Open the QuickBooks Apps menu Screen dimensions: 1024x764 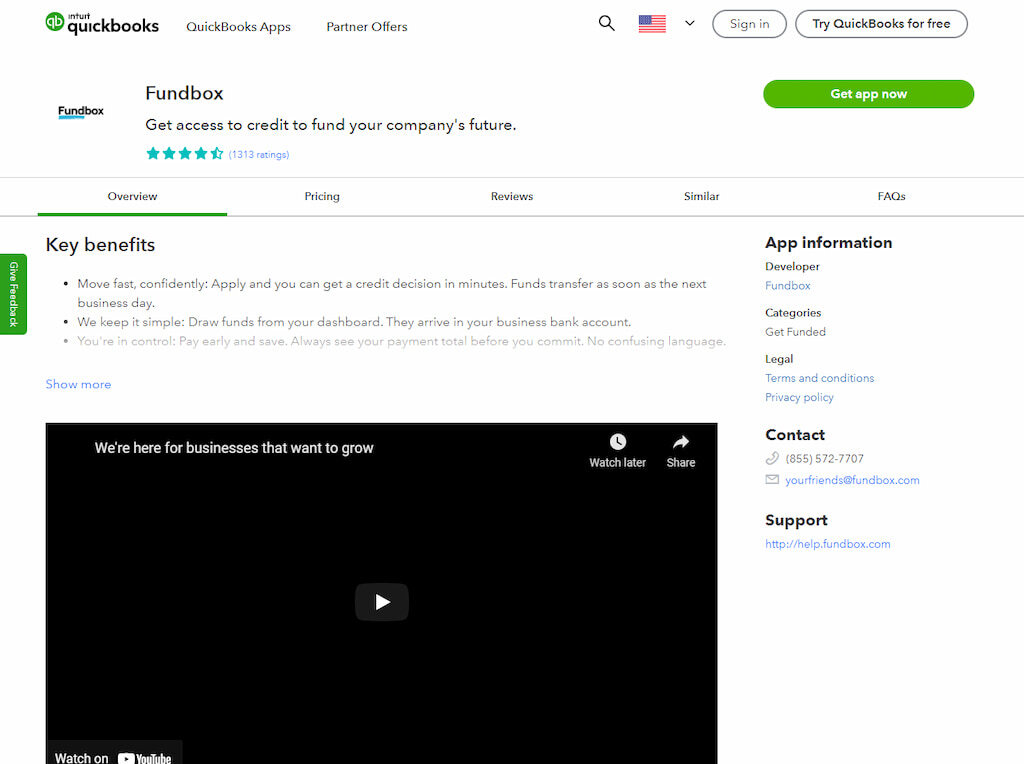click(238, 27)
